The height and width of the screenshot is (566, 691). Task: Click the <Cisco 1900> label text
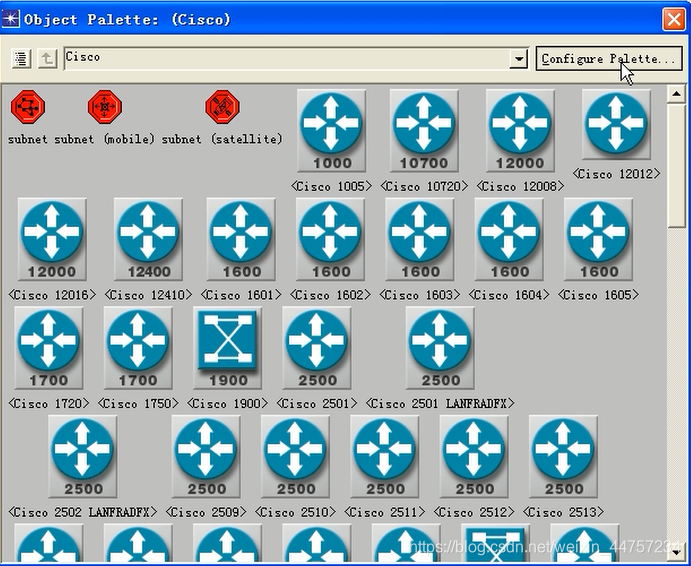coord(227,403)
